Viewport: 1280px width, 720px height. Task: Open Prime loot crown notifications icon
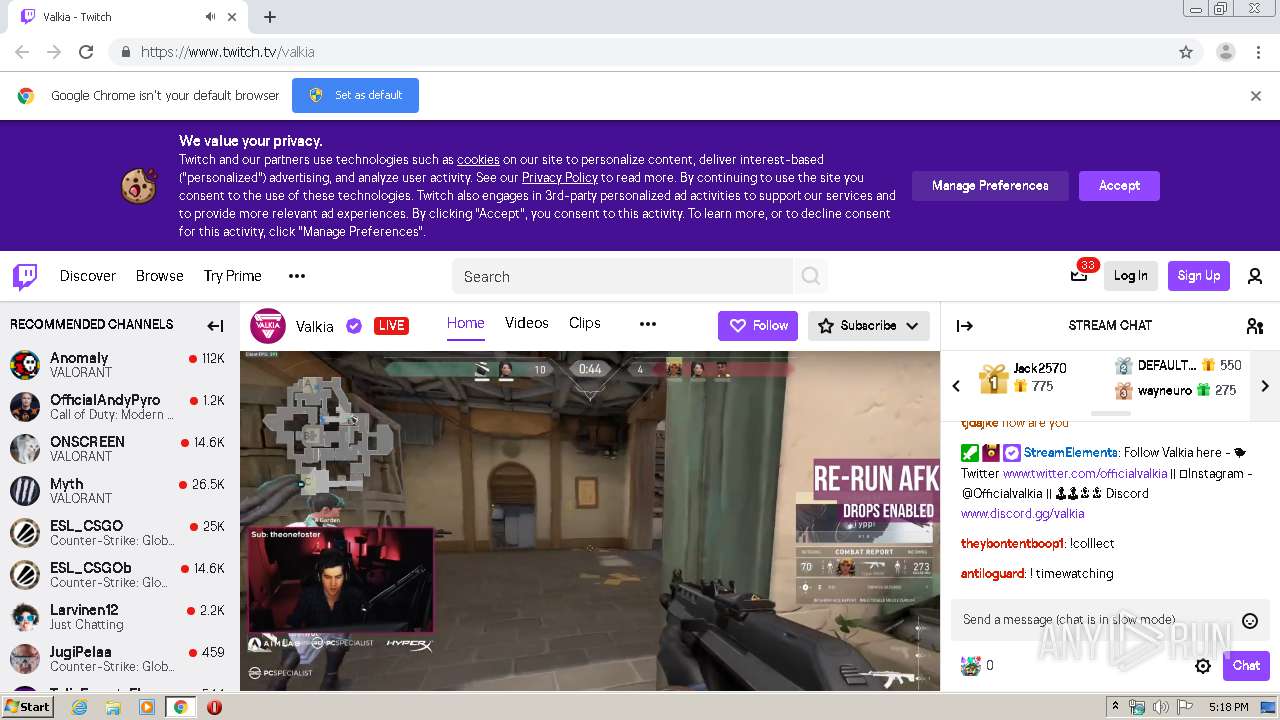tap(1079, 276)
